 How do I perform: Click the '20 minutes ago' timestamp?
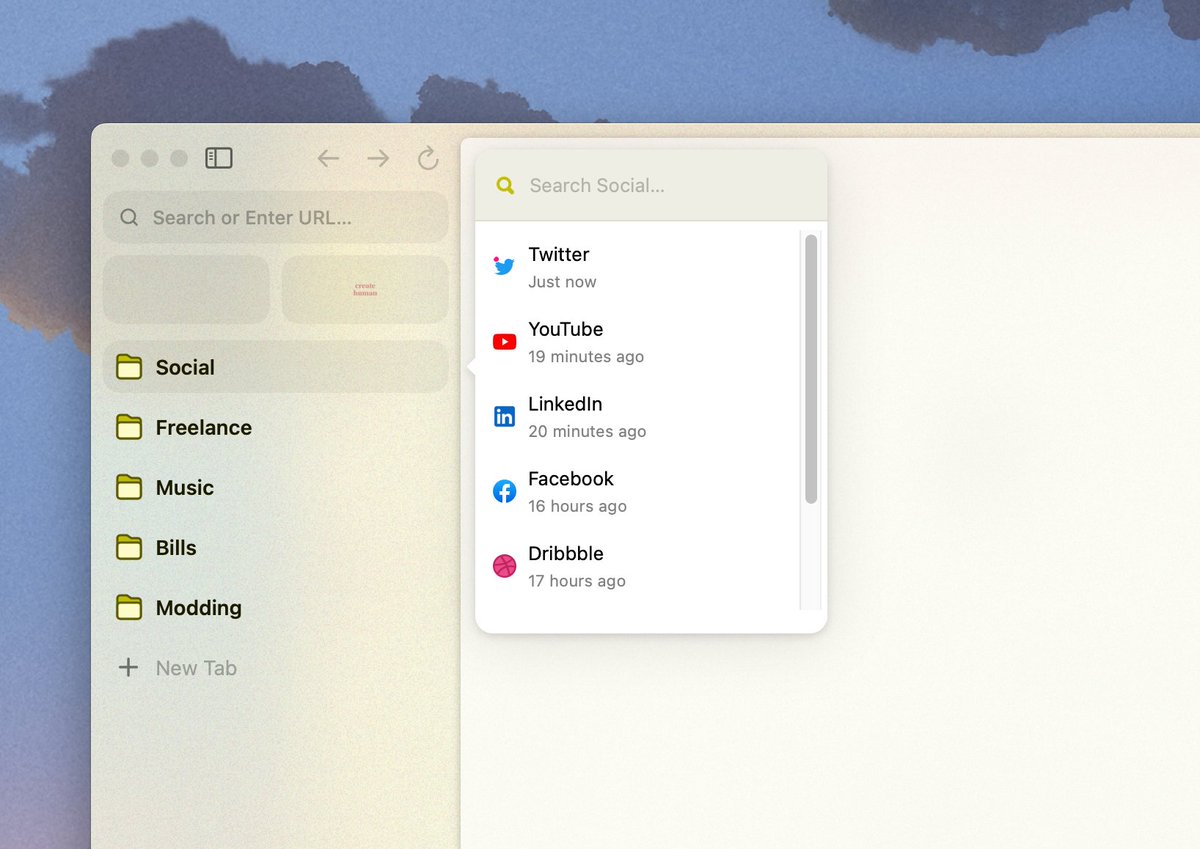tap(587, 432)
